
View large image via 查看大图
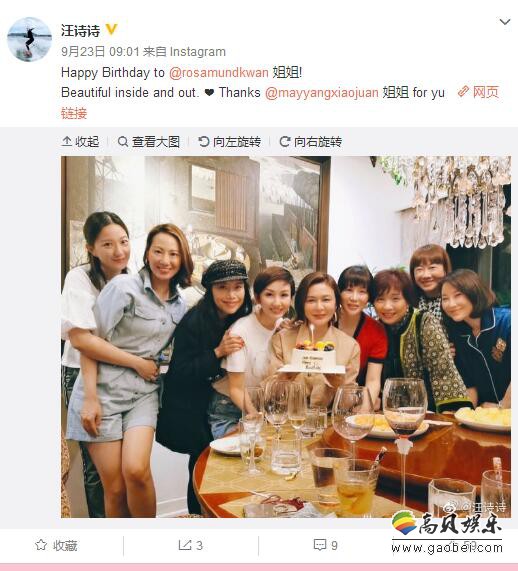(149, 142)
